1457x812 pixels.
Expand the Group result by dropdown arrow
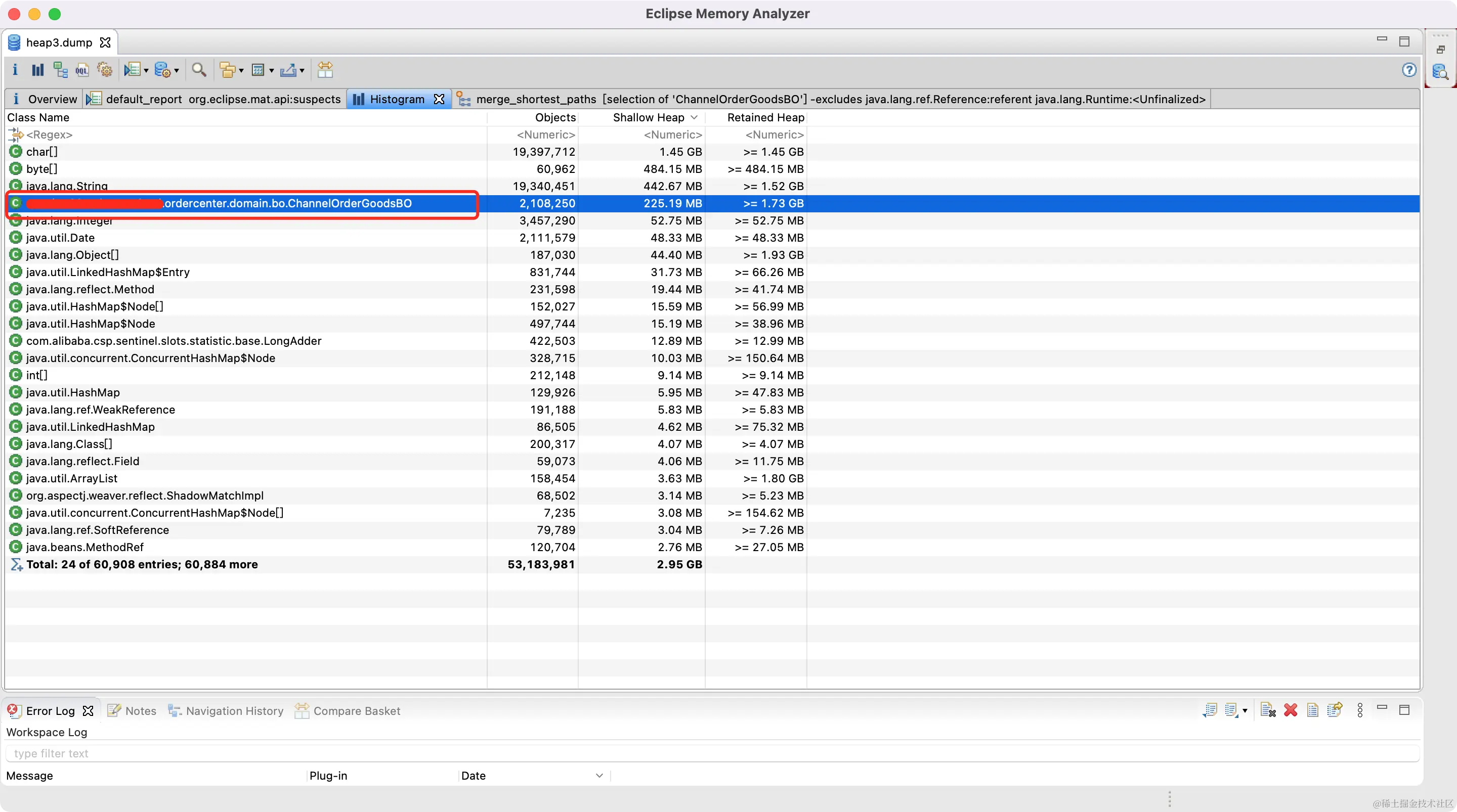pos(241,71)
